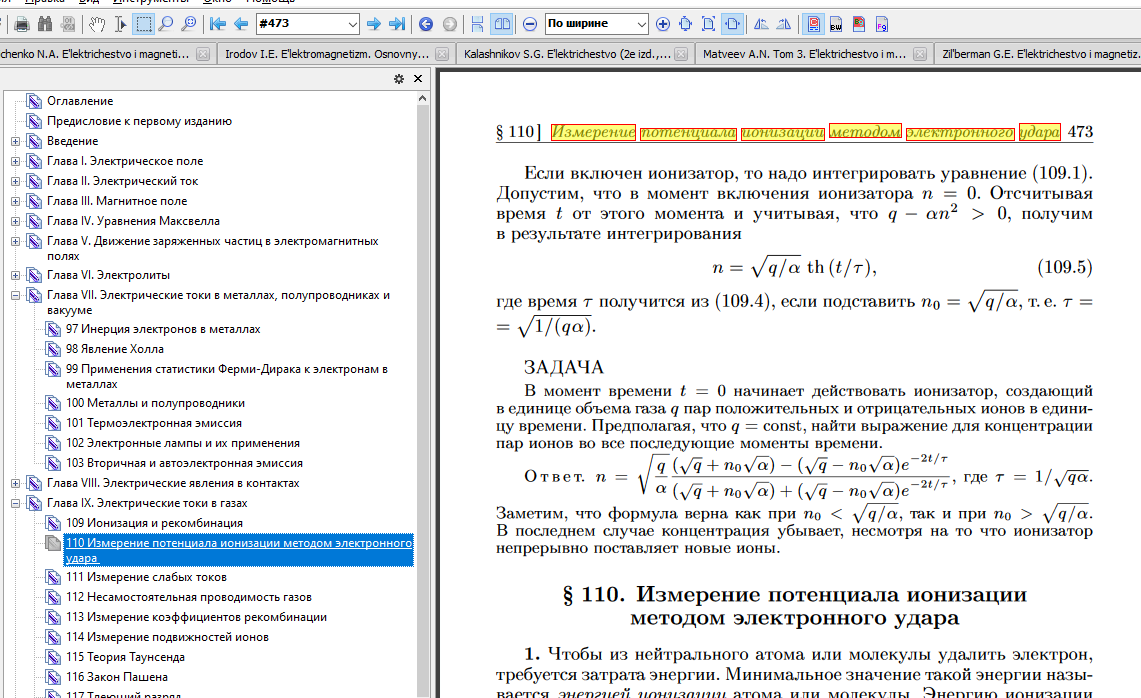Close the first tab ending 'magneti…'
The width and height of the screenshot is (1141, 698).
click(x=203, y=54)
